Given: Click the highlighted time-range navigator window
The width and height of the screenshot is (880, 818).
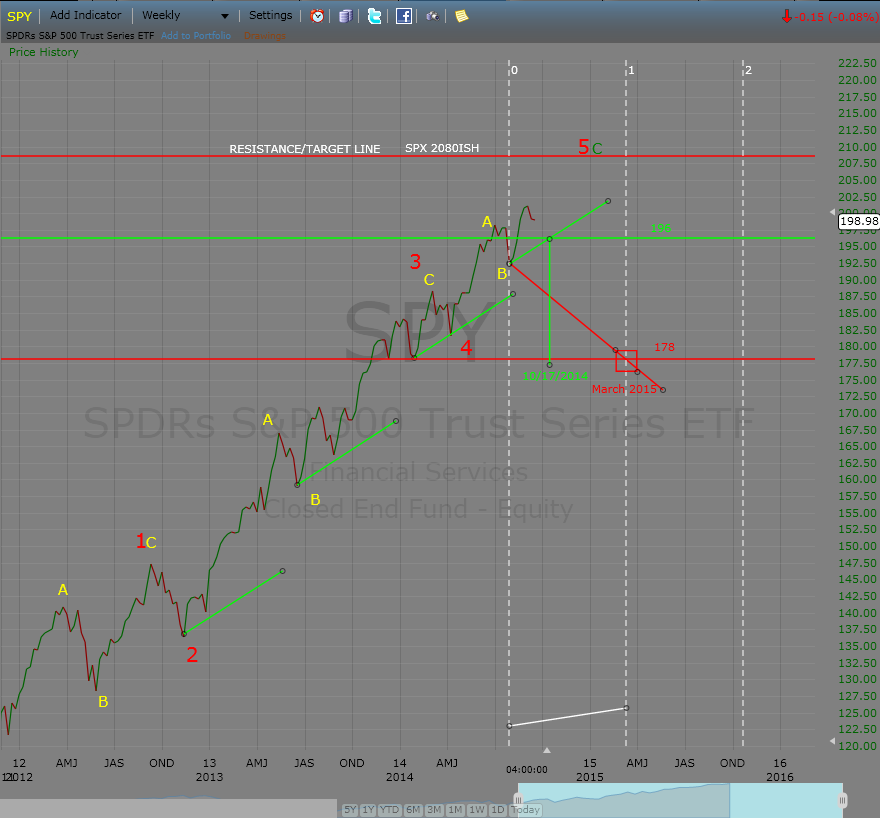Looking at the screenshot, I should [x=680, y=800].
